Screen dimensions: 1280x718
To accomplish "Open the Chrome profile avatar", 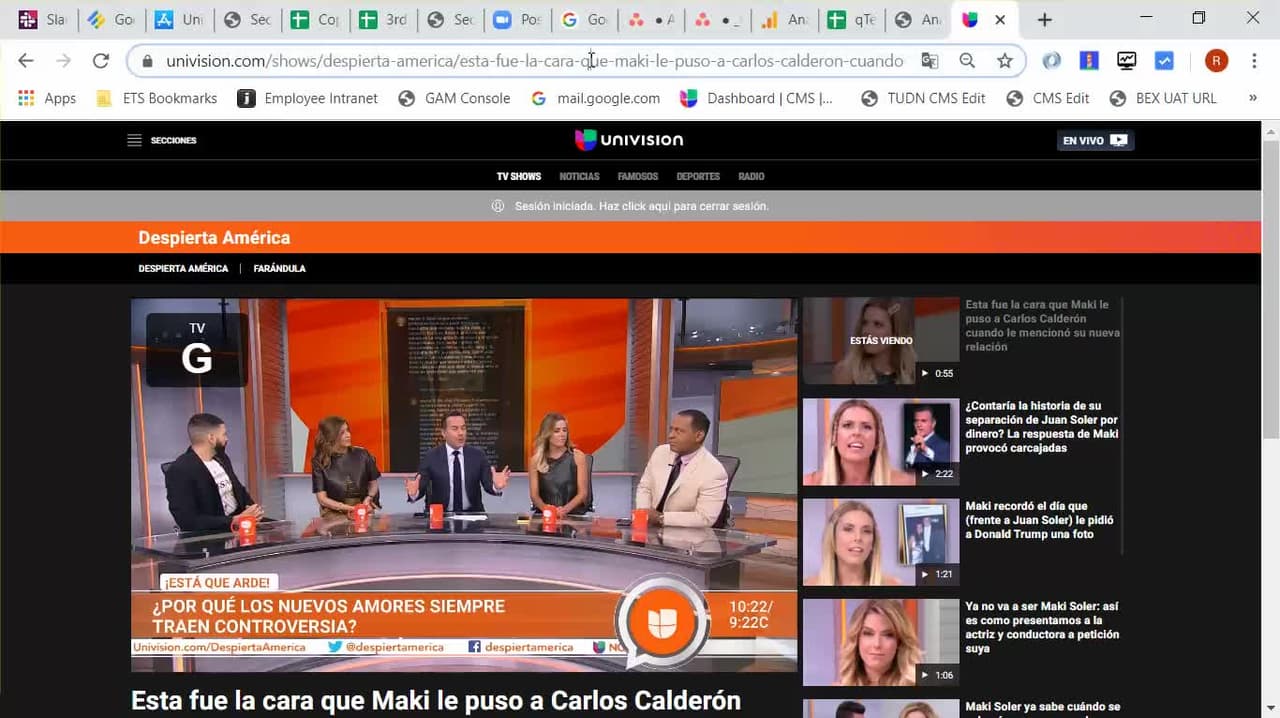I will click(1216, 61).
